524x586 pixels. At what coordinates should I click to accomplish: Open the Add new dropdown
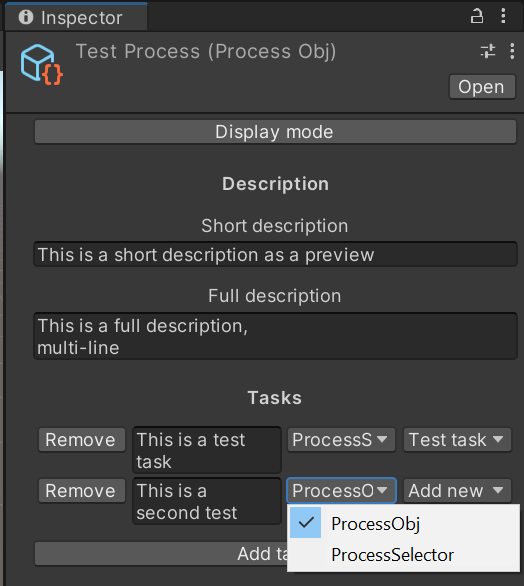(x=457, y=491)
